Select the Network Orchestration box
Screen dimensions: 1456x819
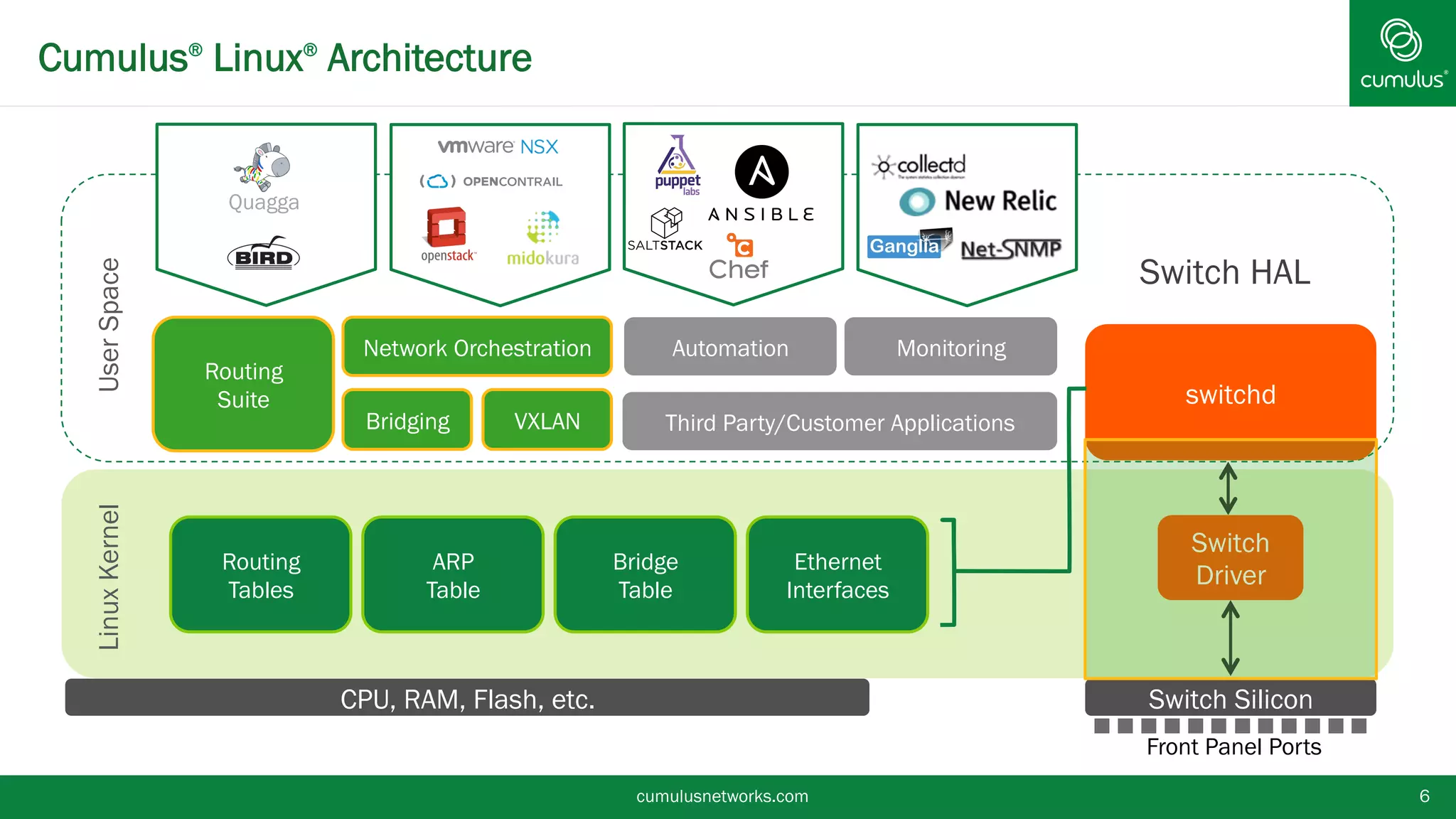point(477,347)
